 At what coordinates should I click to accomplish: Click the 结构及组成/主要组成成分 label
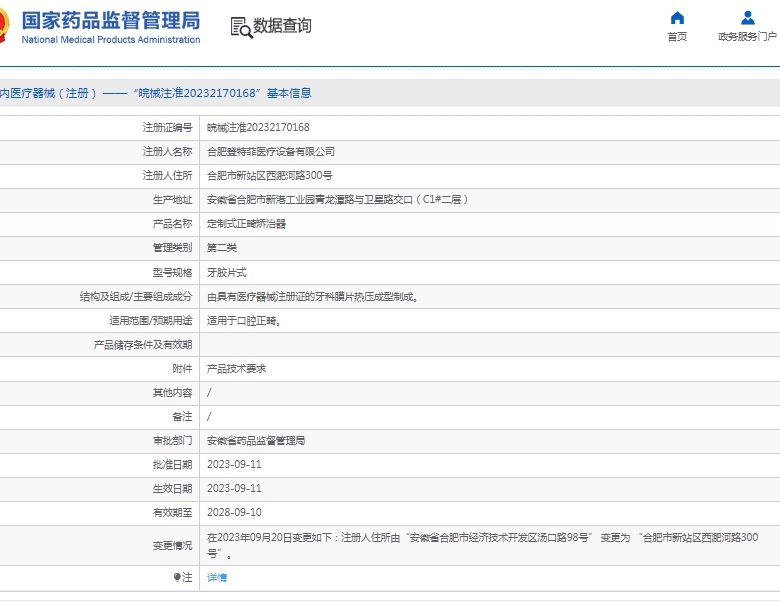pyautogui.click(x=136, y=297)
